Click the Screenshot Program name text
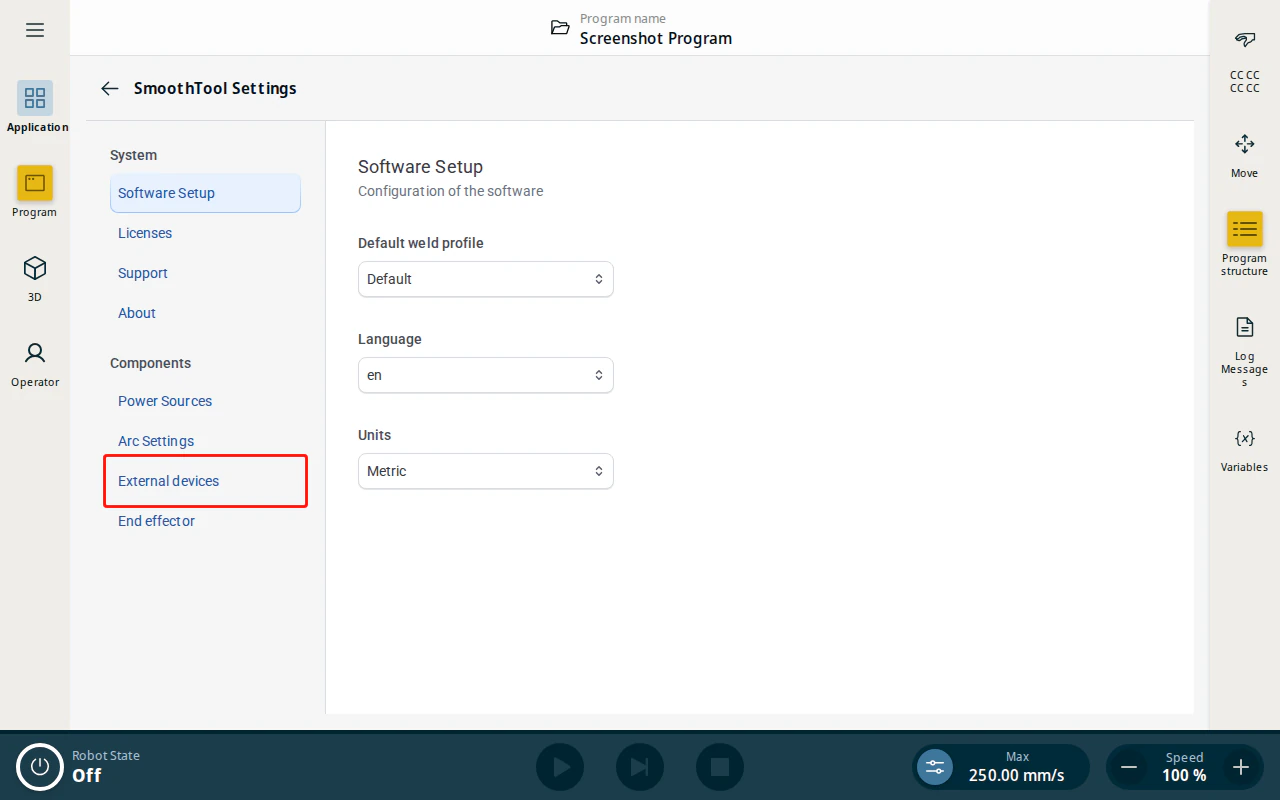This screenshot has width=1280, height=800. click(x=656, y=39)
